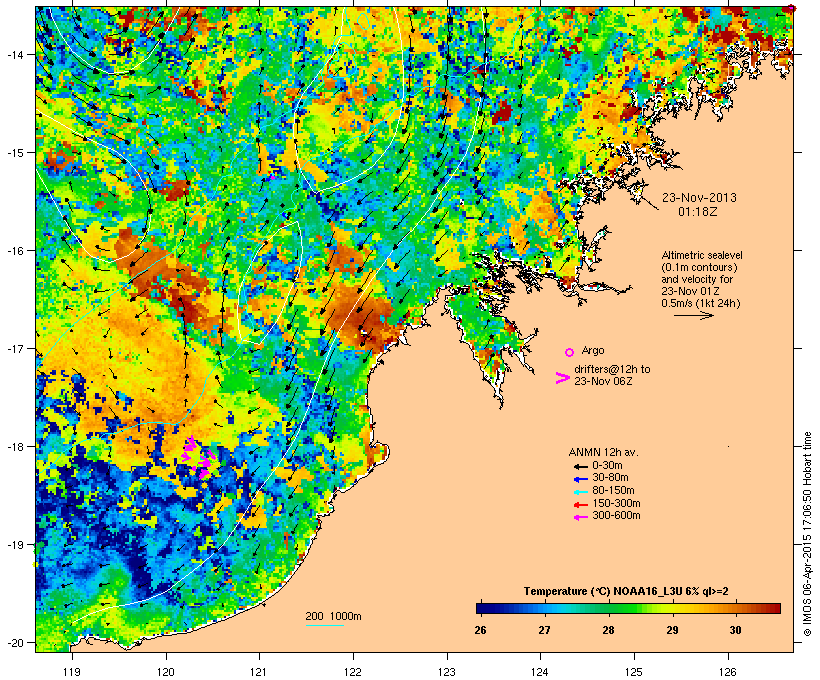Screen dimensions: 820x680
Task: Click the longitude label 124
Action: 540,672
